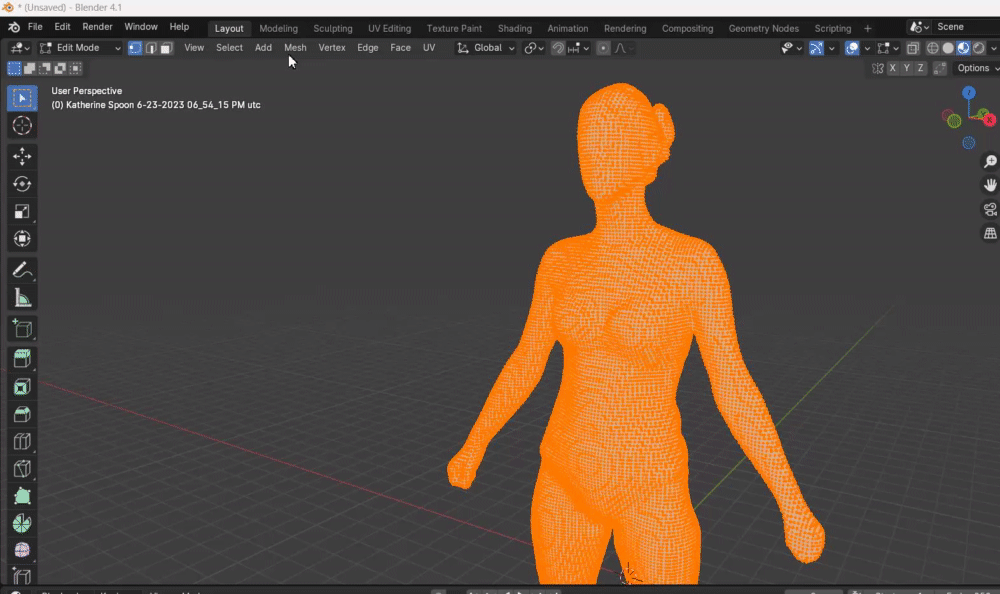Open mesh edit mode overlays dropdown
Screen dimensions: 1000x594
888,48
